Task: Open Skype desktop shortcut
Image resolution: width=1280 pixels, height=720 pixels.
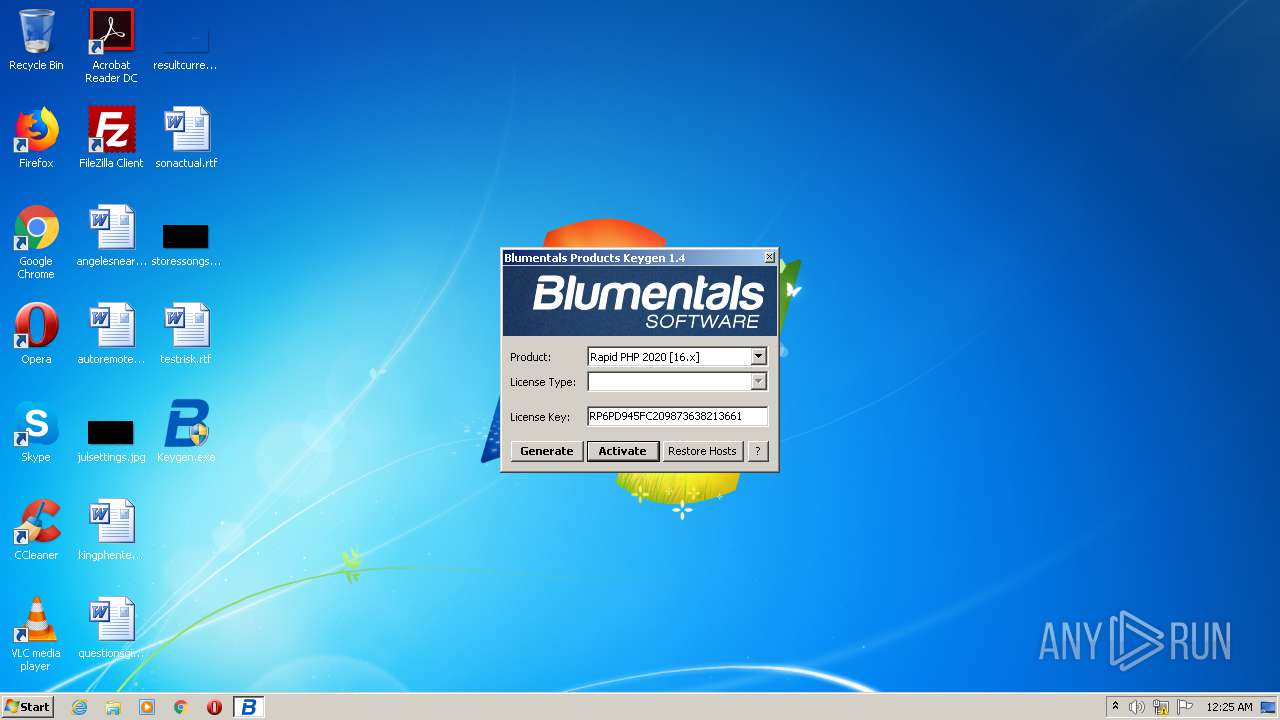Action: (x=36, y=432)
